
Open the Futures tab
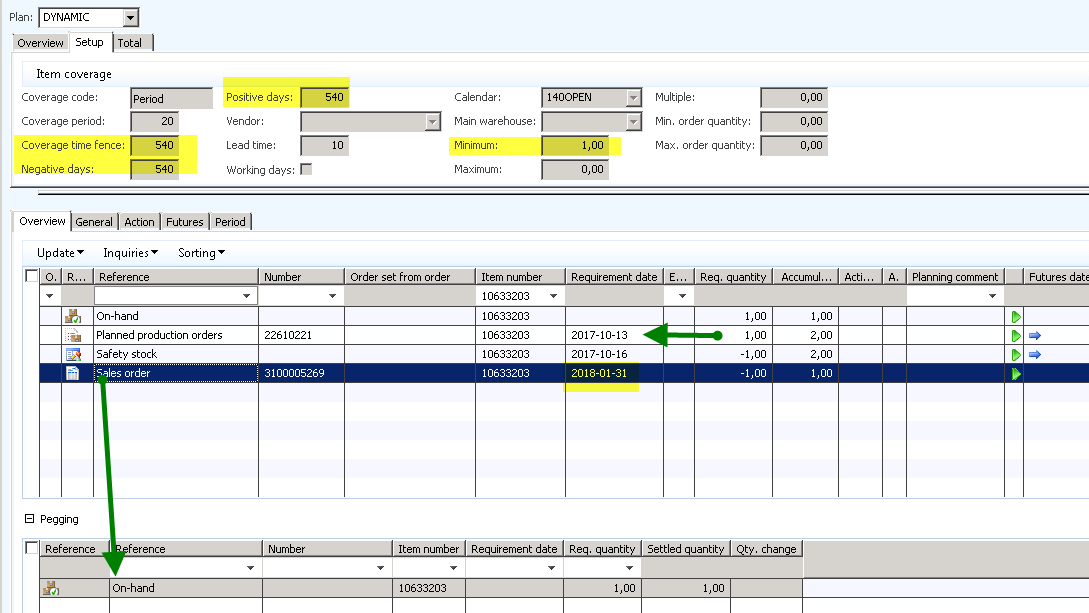pos(185,222)
